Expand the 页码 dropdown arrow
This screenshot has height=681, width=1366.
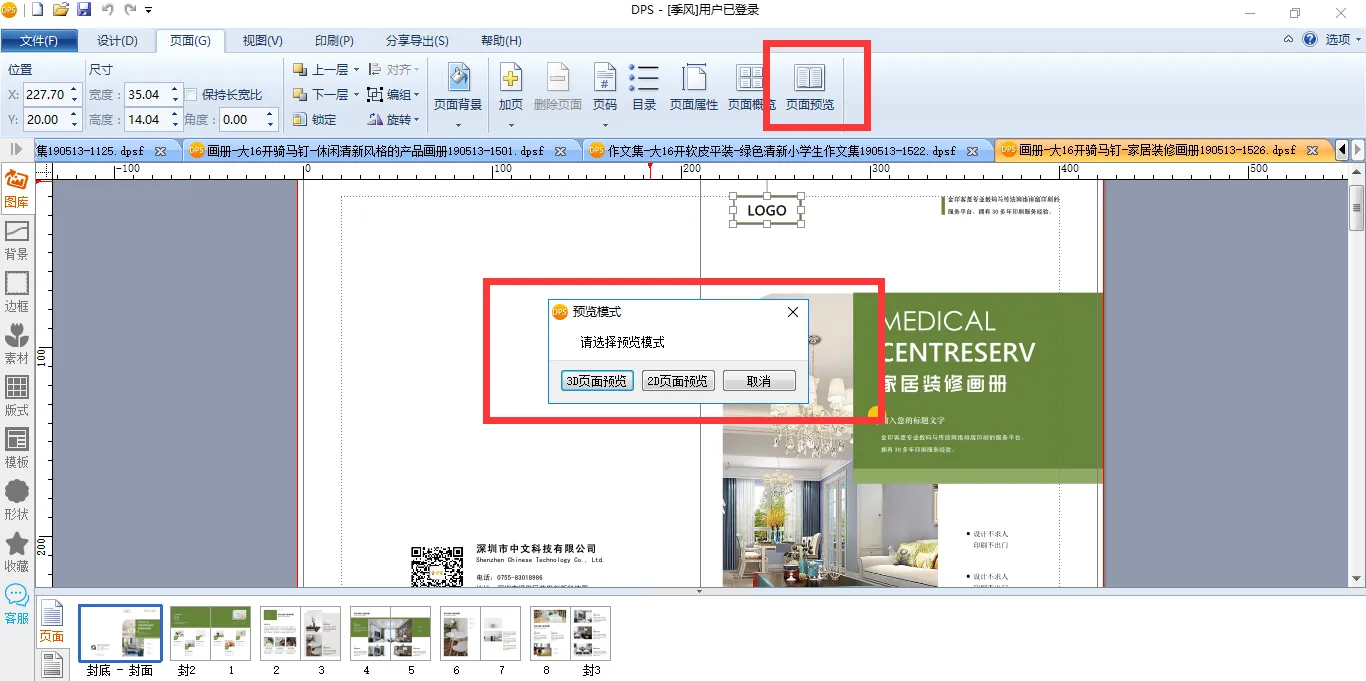pos(605,125)
